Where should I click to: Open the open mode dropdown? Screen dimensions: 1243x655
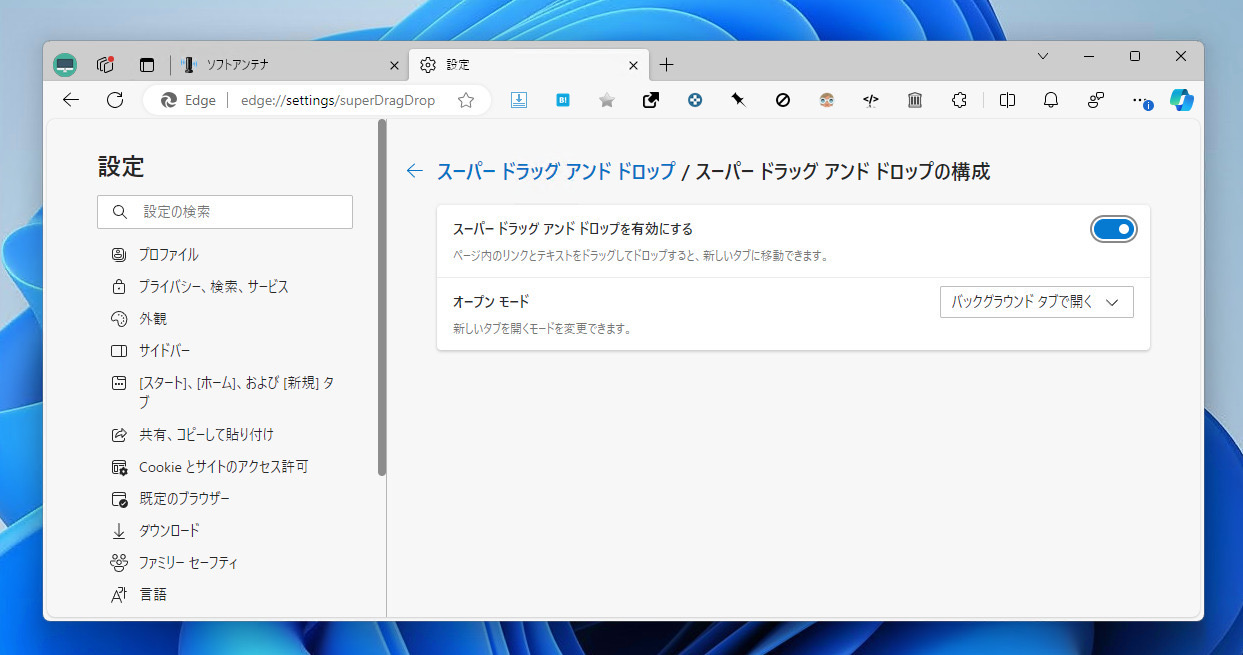[x=1036, y=301]
